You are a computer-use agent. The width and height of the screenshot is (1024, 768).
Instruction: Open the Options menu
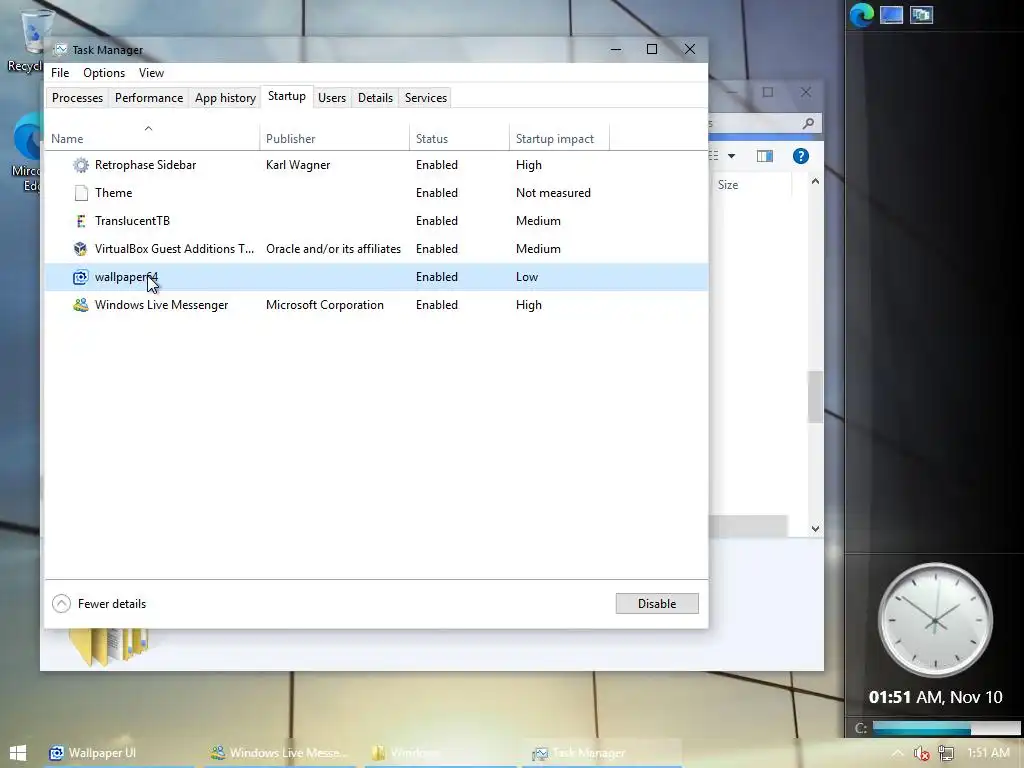104,72
